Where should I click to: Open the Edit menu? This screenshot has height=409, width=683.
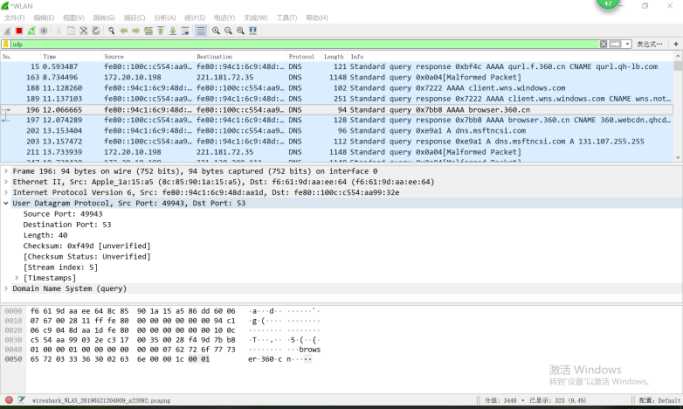click(44, 18)
